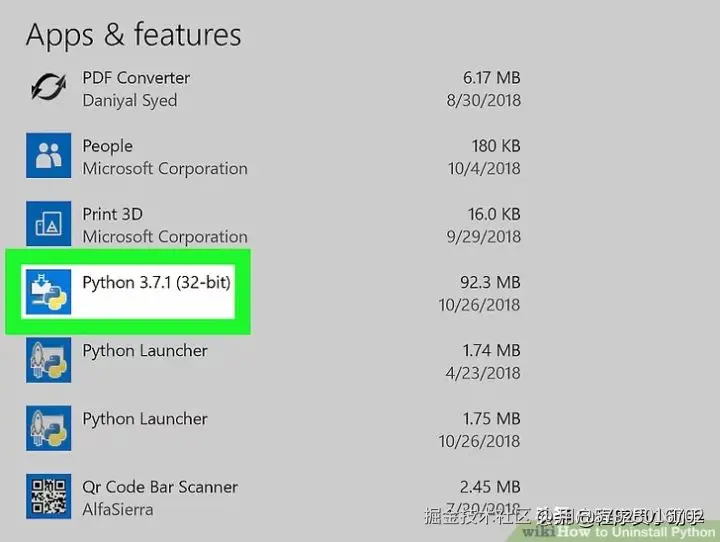Click the People app icon

48,156
